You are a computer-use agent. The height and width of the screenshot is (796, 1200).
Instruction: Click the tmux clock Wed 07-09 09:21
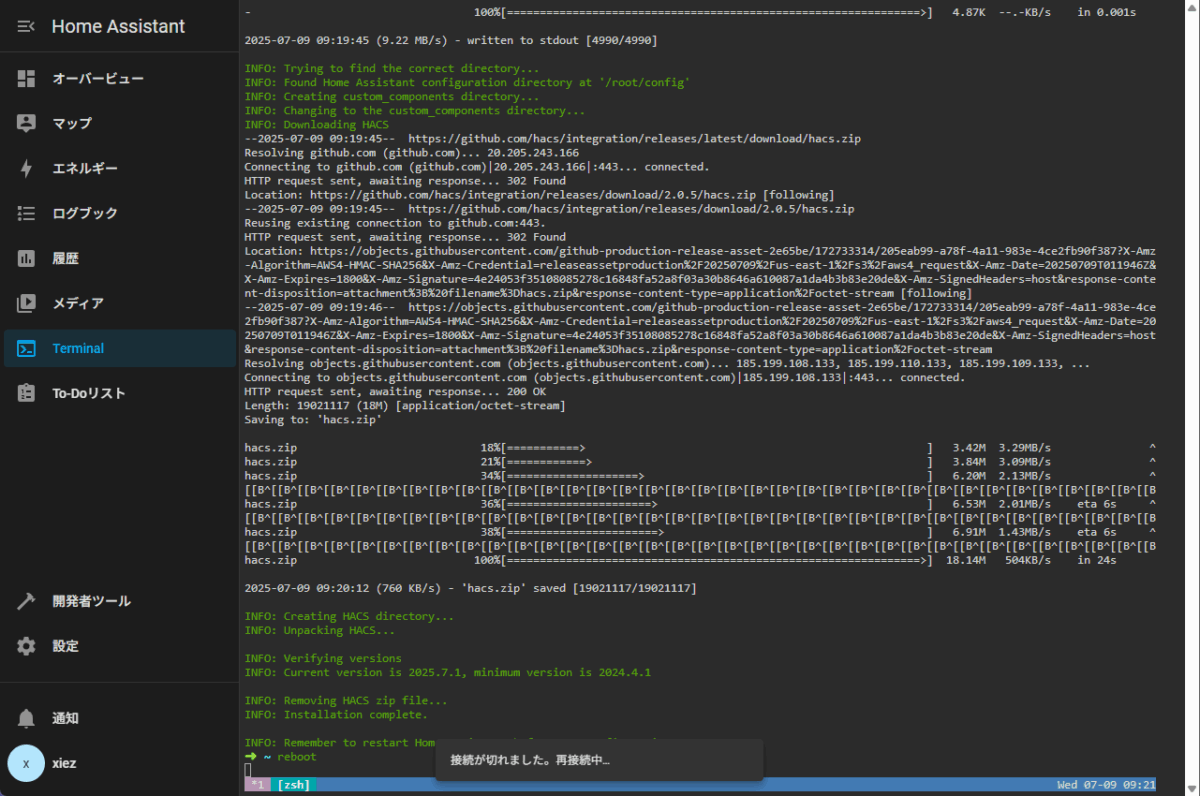(x=1106, y=785)
